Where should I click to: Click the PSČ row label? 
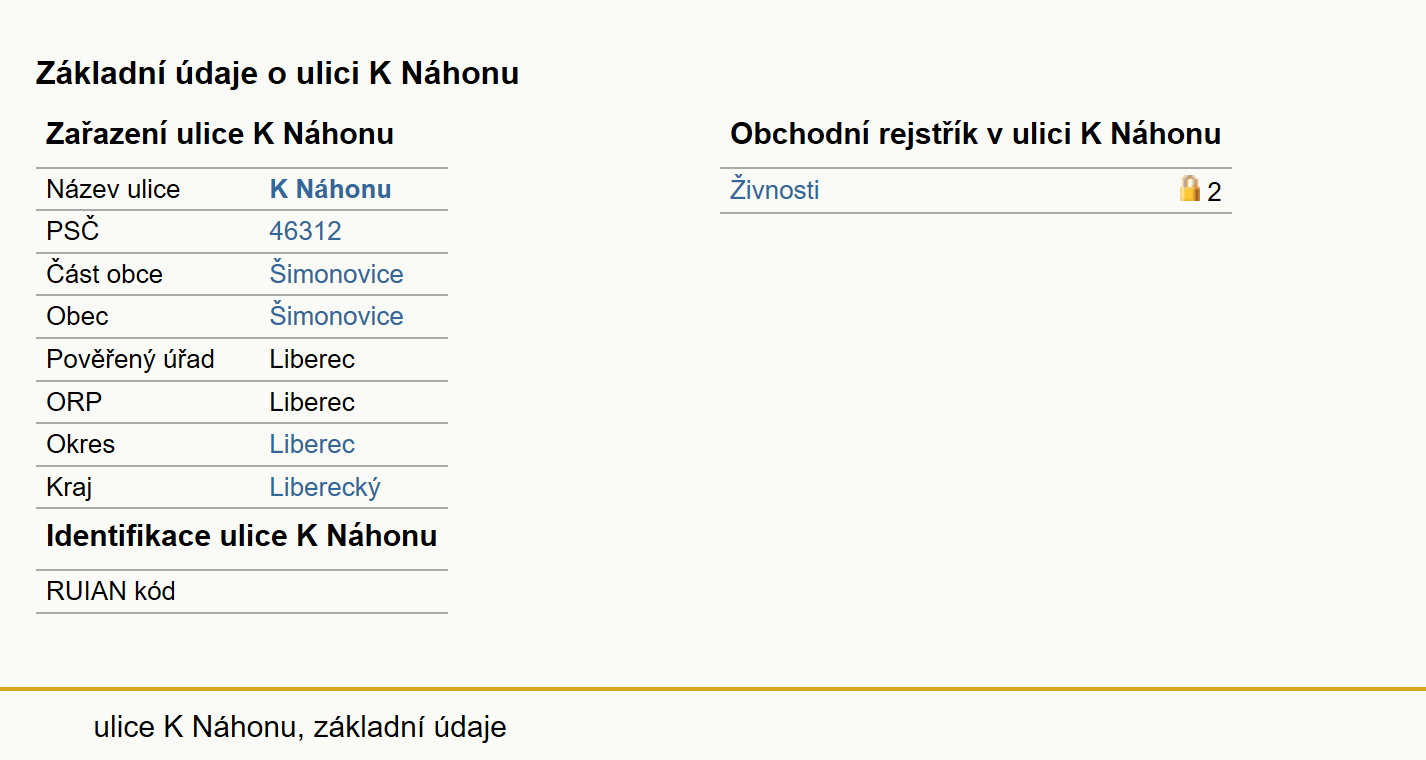pyautogui.click(x=73, y=231)
